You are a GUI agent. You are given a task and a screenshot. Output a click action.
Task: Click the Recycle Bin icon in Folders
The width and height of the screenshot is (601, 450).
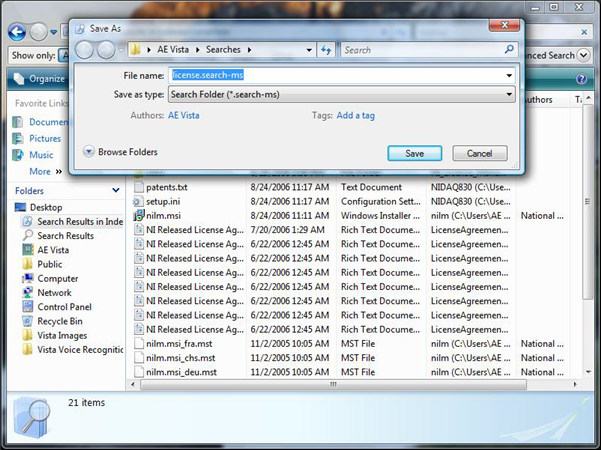click(28, 321)
